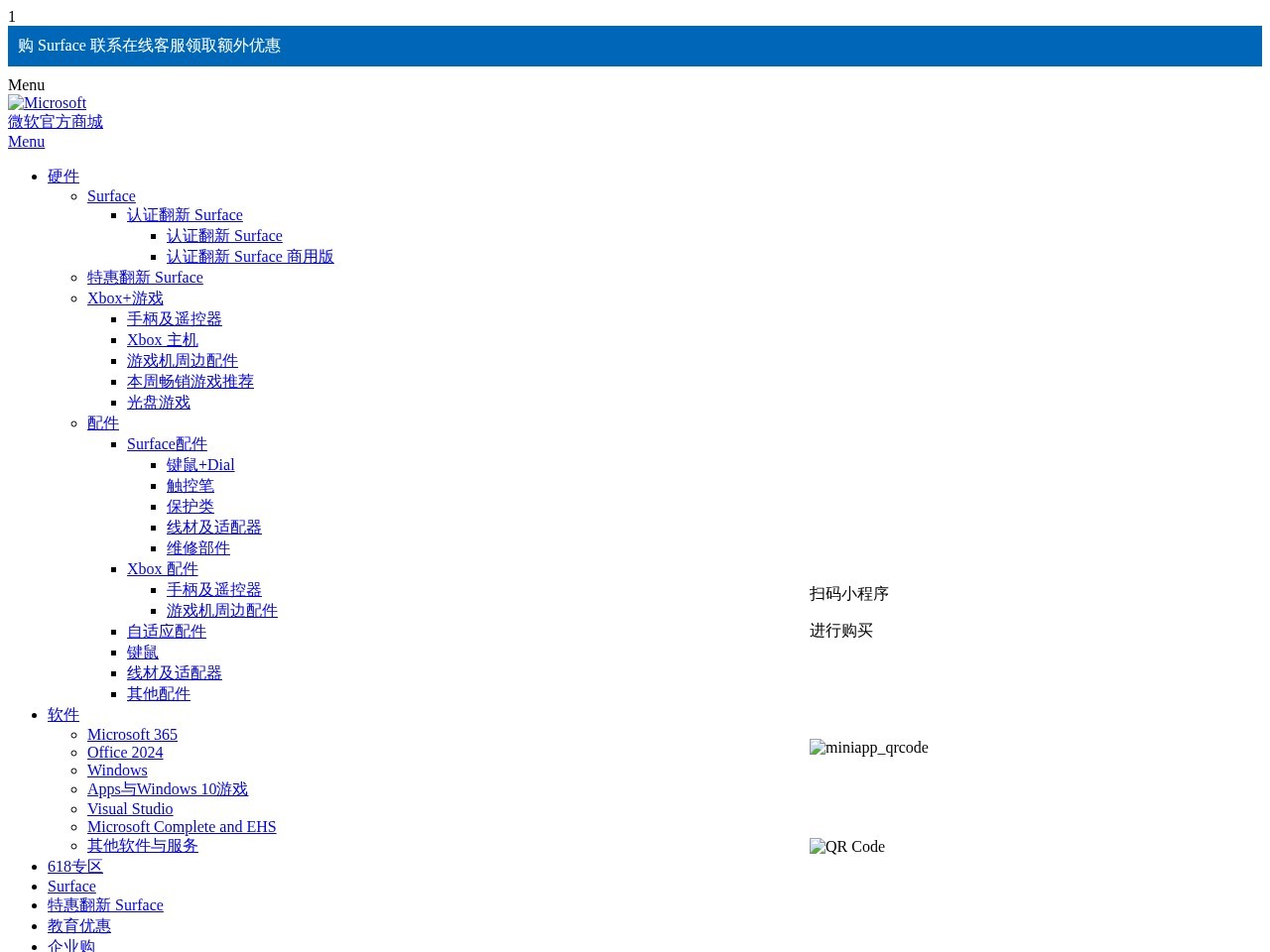This screenshot has height=952, width=1270.
Task: Click 游戏机周边配件 link above 自适应配件
Action: (x=222, y=611)
